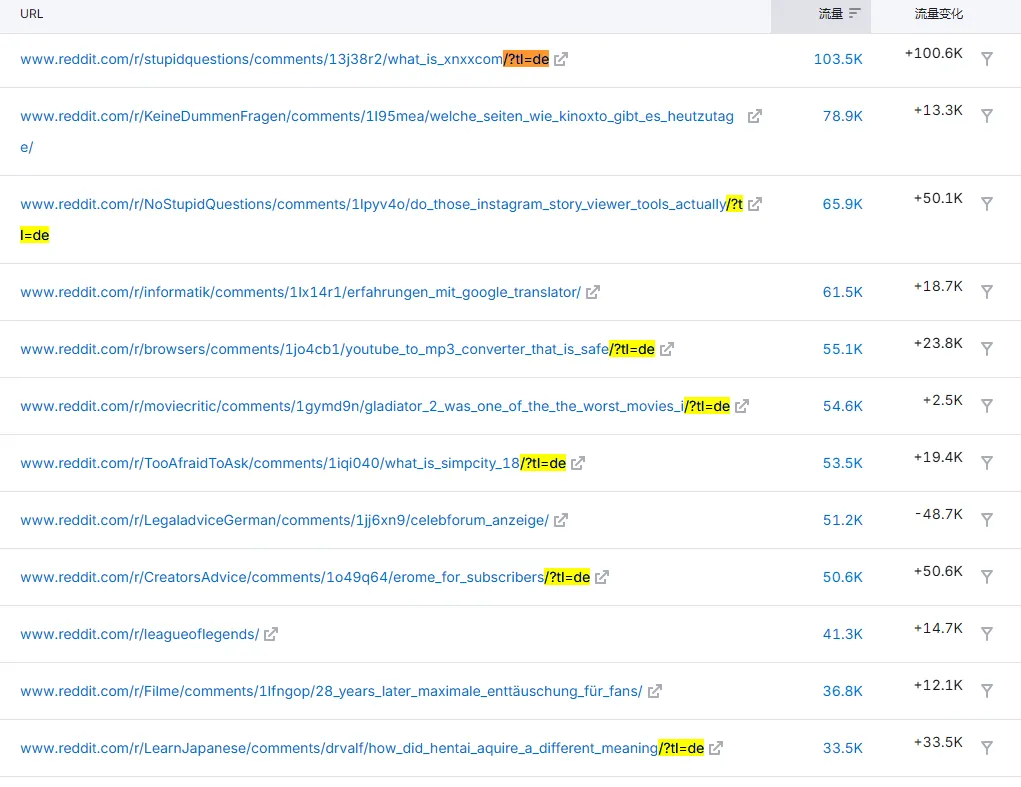Open the moviecritic gladiator_2 link
The image size is (1021, 787).
(x=375, y=406)
